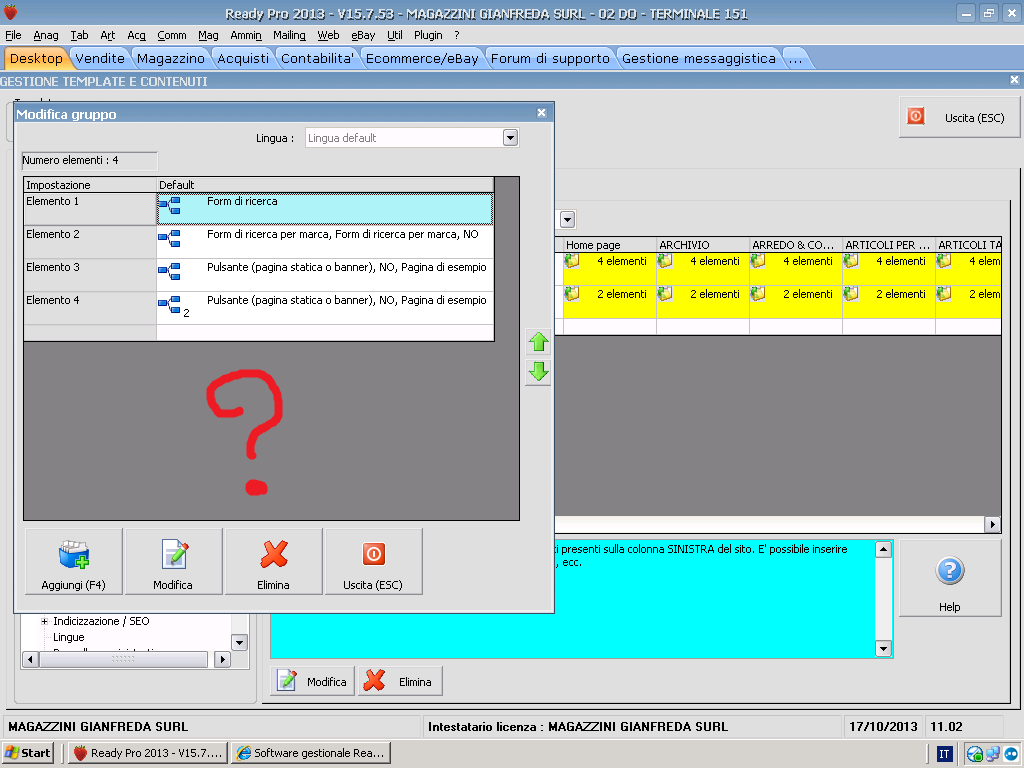This screenshot has height=768, width=1024.
Task: Click ARTICOLI PER folder icon in 2 elementi row
Action: click(x=851, y=294)
